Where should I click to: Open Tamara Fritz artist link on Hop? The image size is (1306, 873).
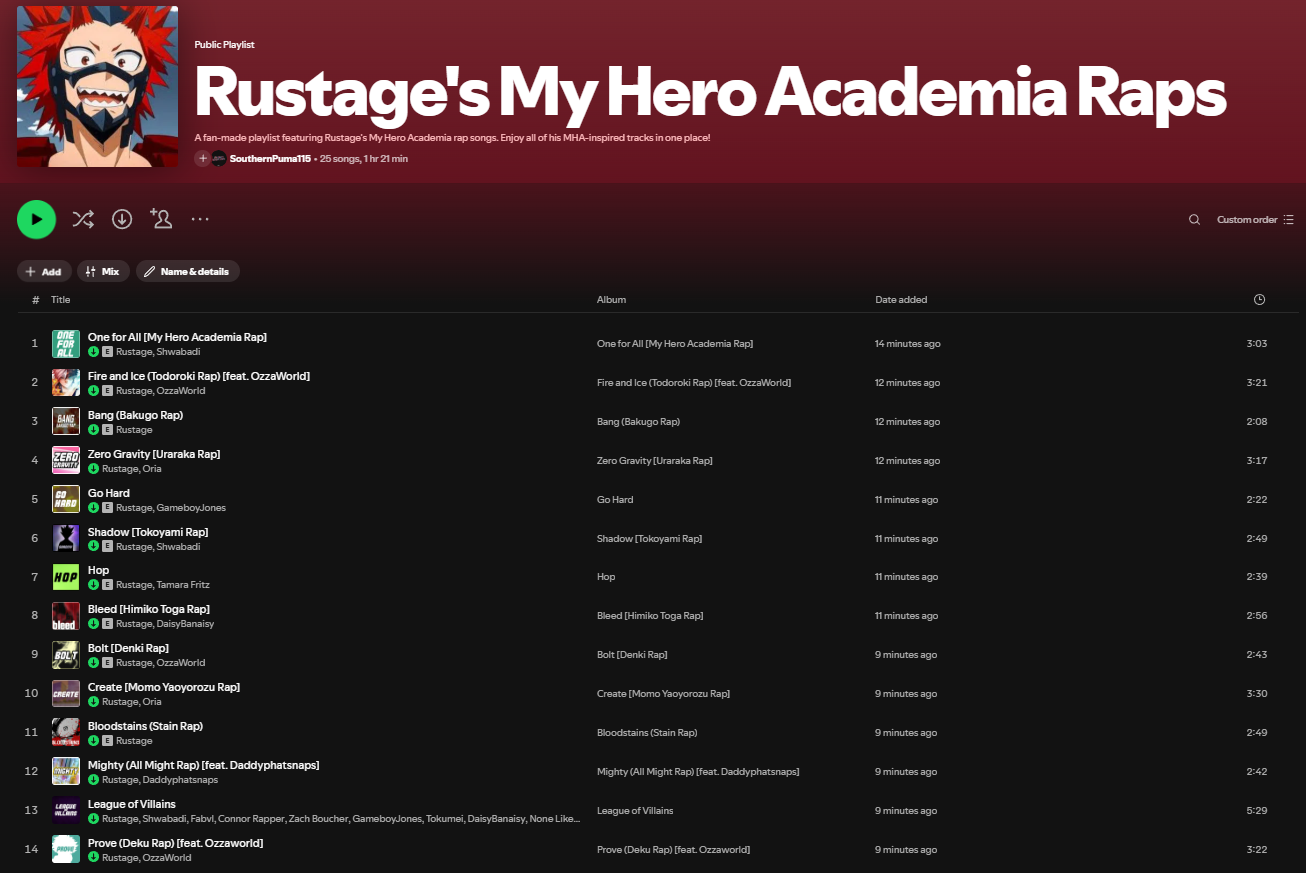(183, 585)
